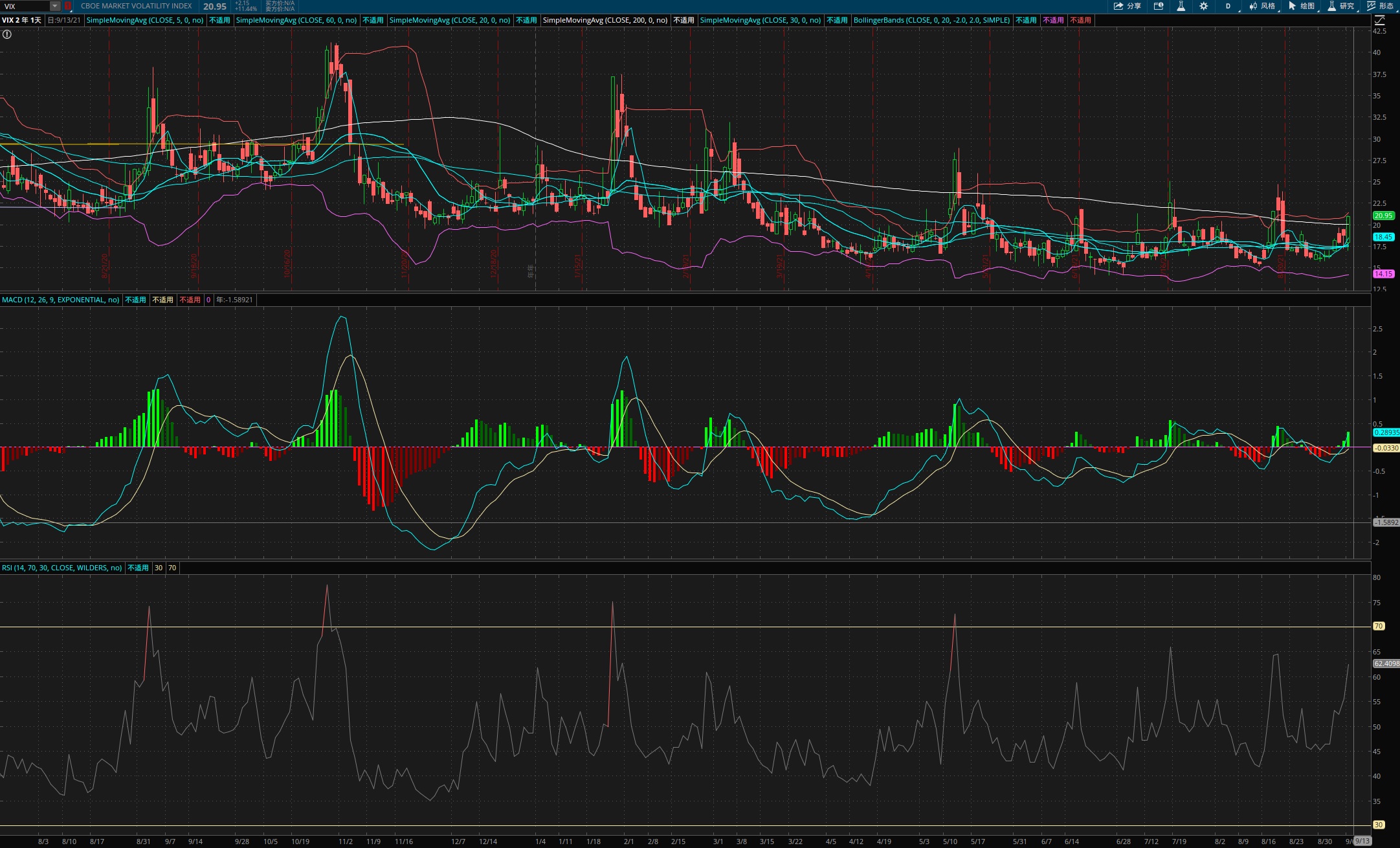The height and width of the screenshot is (848, 1400).
Task: Click the MACD (12, 26, 9) study label
Action: tap(60, 300)
